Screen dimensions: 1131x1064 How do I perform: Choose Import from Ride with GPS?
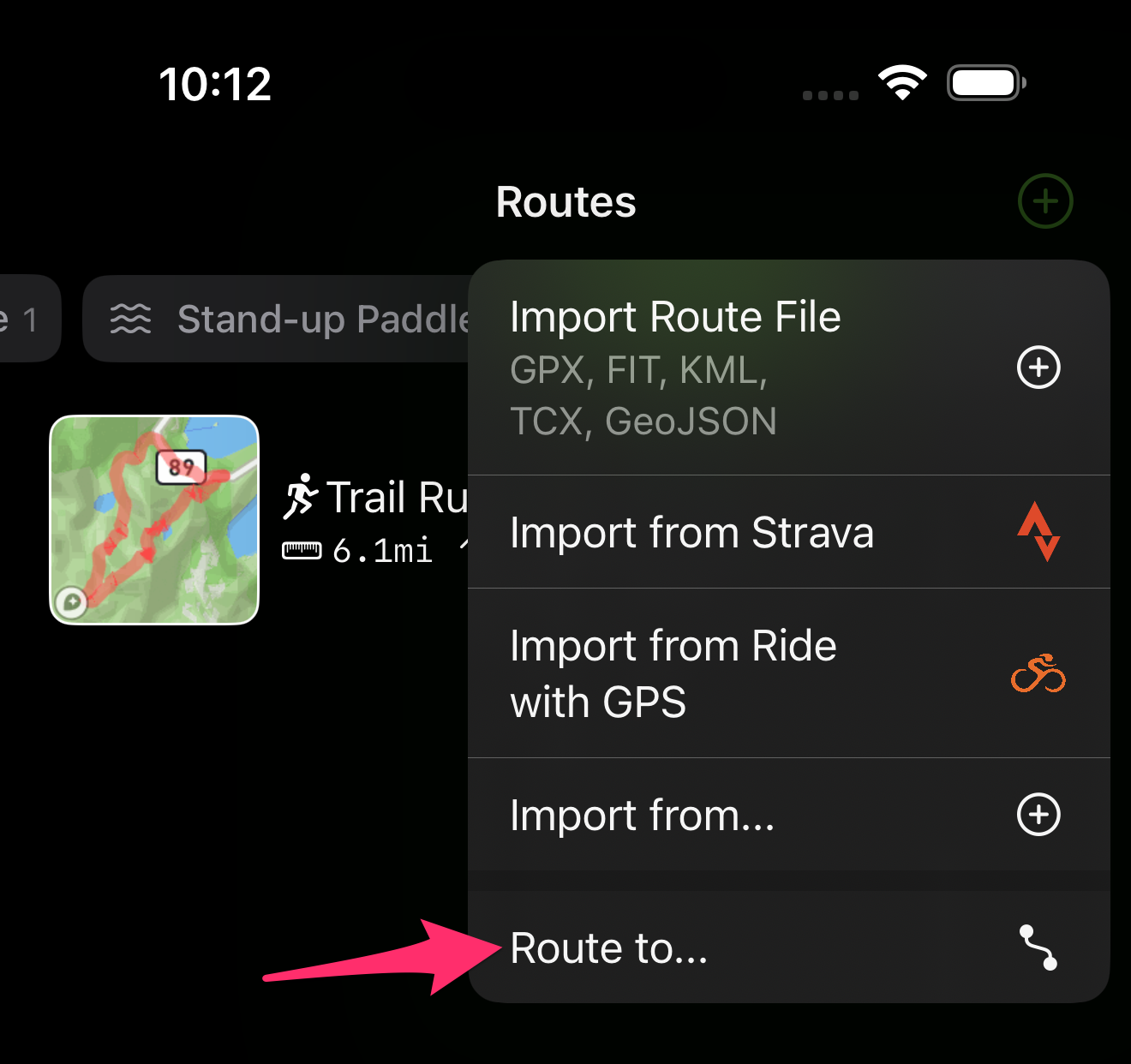(x=789, y=673)
